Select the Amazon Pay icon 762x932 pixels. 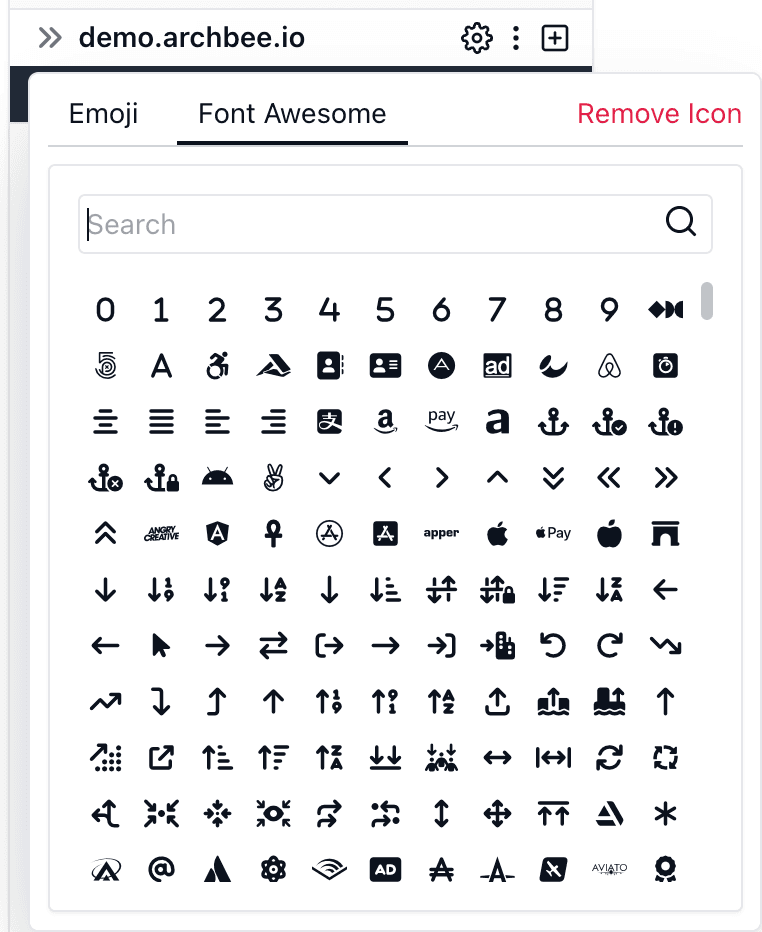442,420
